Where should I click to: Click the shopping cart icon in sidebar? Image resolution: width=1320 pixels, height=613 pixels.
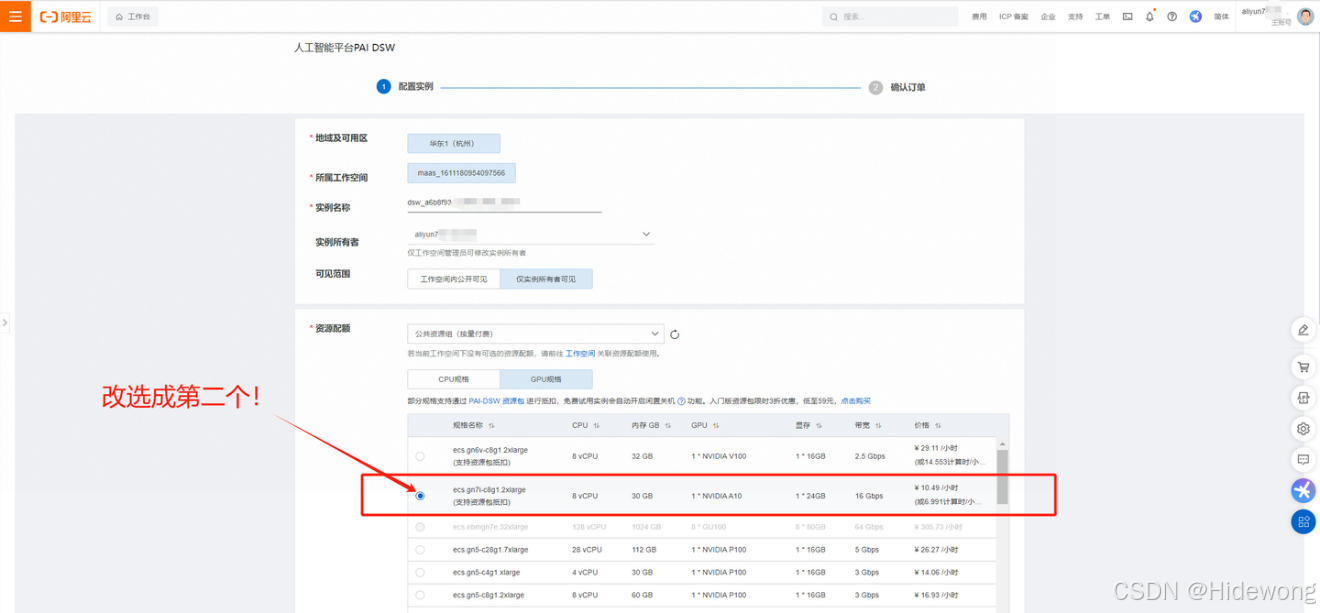1303,367
